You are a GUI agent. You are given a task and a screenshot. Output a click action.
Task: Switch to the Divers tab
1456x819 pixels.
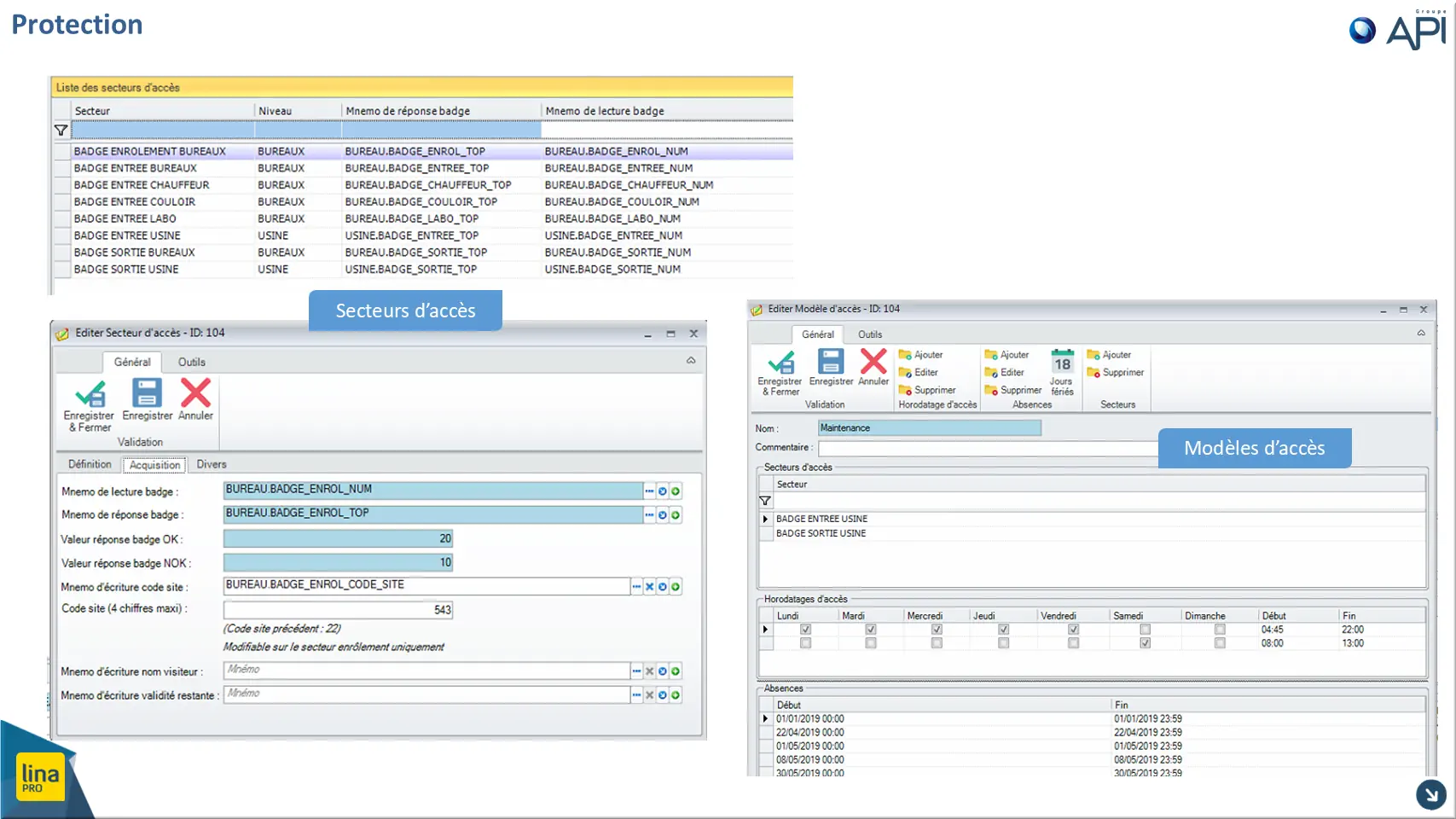click(212, 464)
